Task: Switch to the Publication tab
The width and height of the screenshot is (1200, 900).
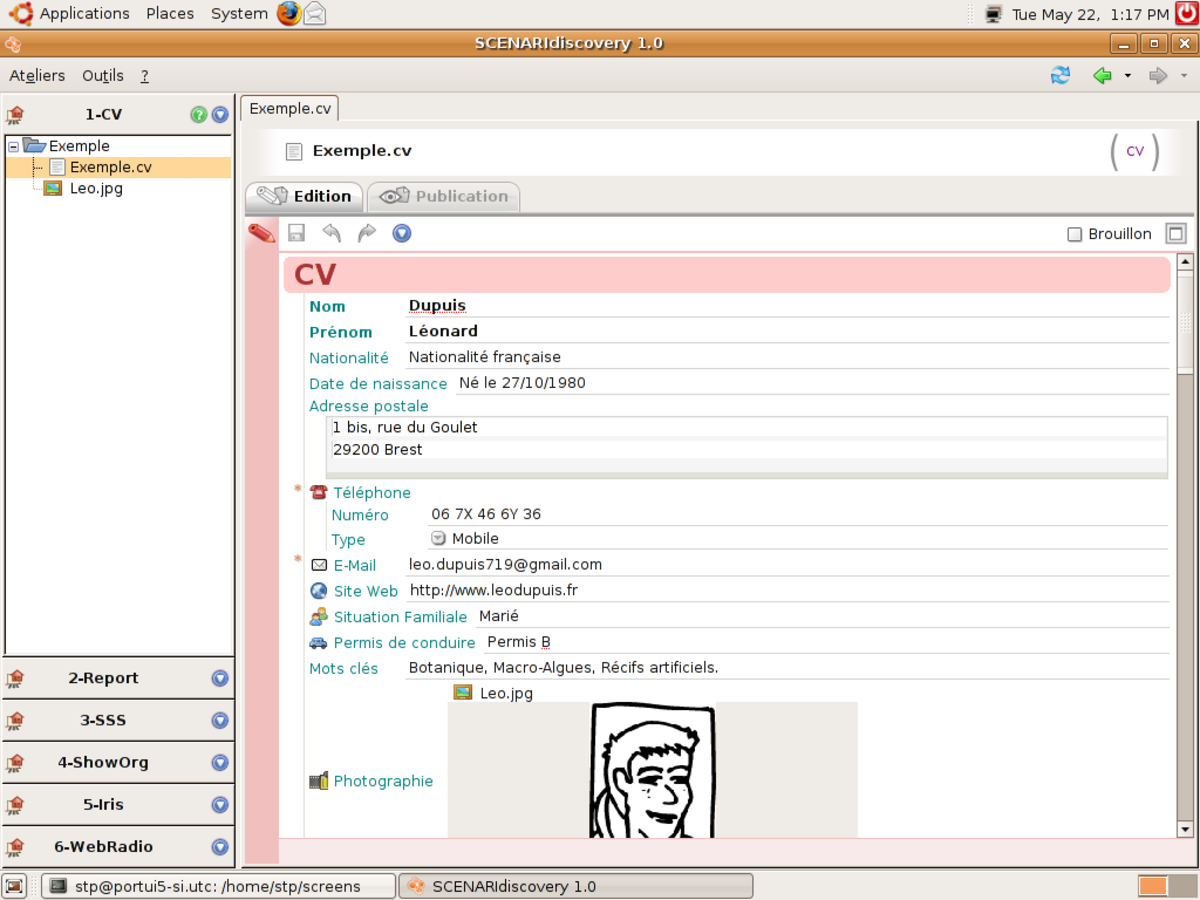Action: pos(444,196)
